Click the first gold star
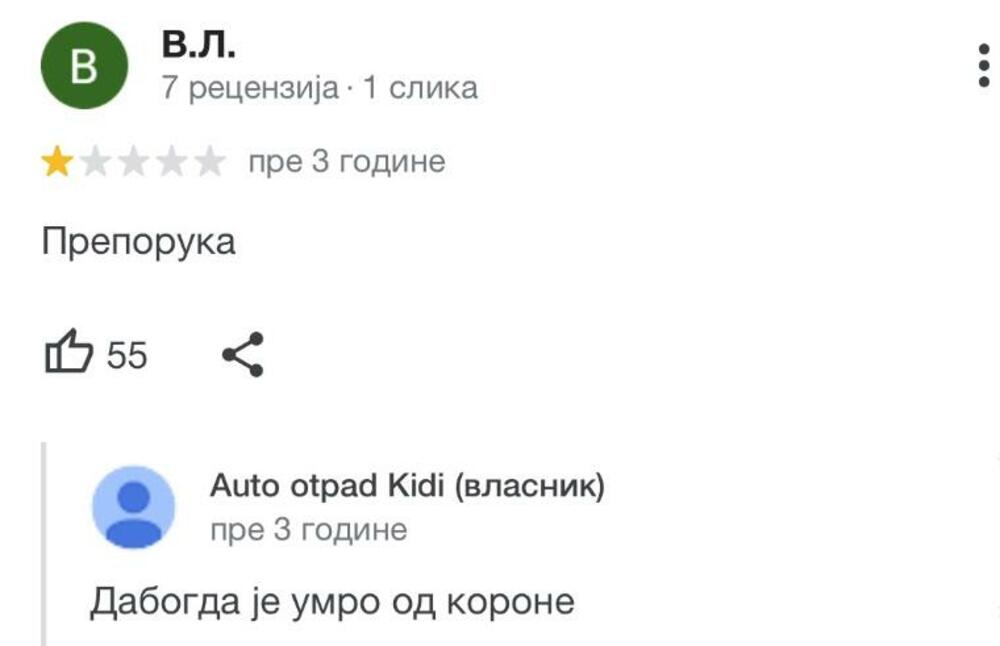Screen dimensions: 1000x646 [57, 161]
